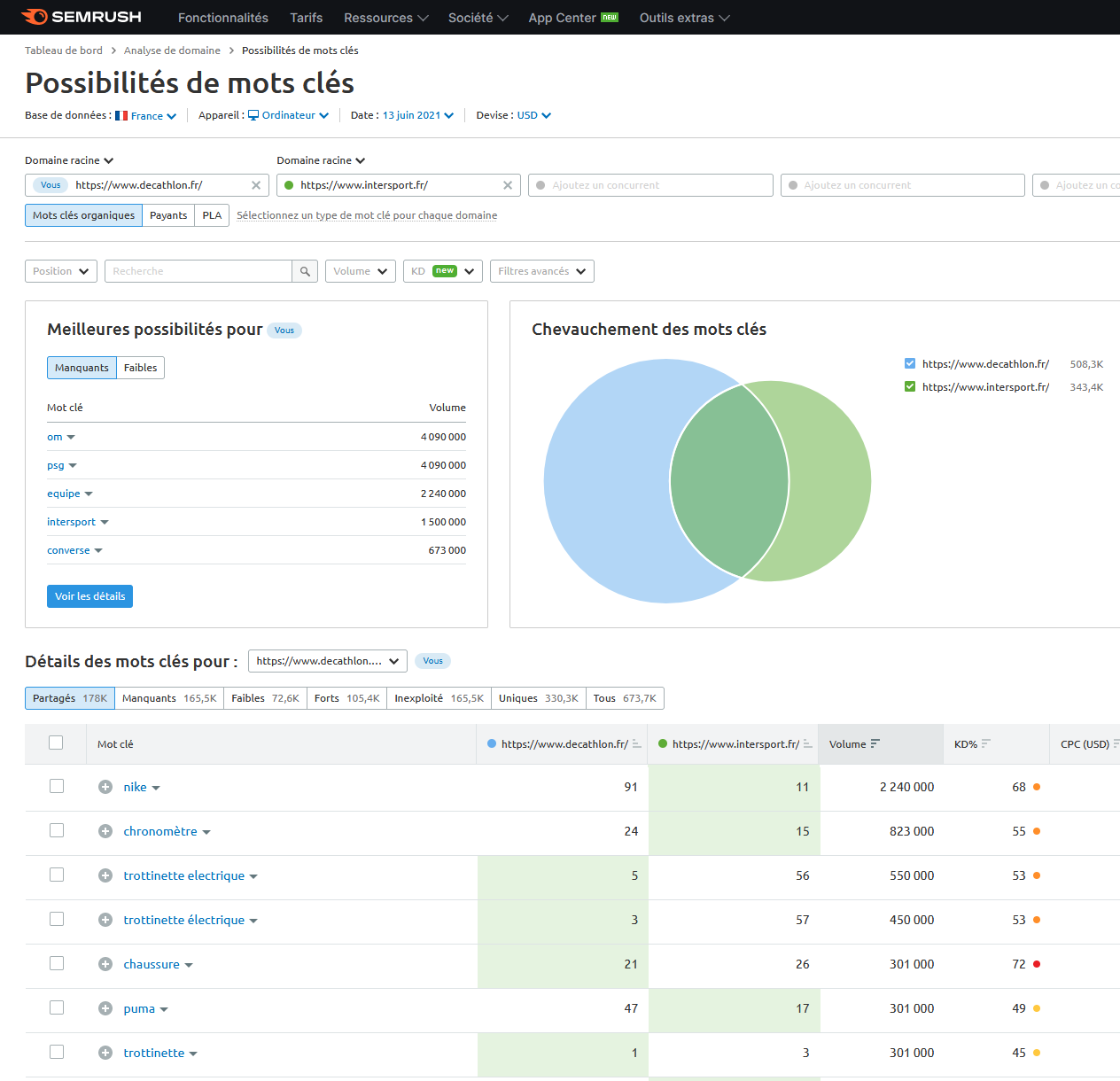
Task: Click plus icon beside chronomètre
Action: pos(105,831)
